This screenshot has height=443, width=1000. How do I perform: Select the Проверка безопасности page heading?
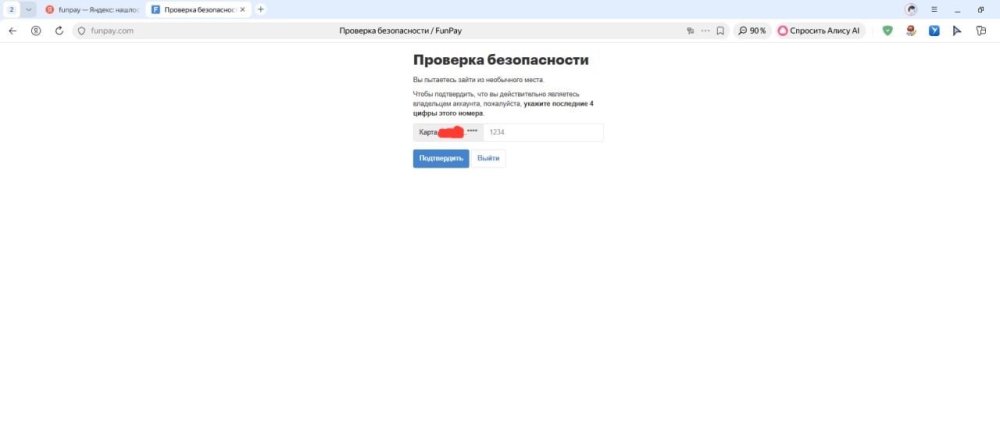[501, 60]
